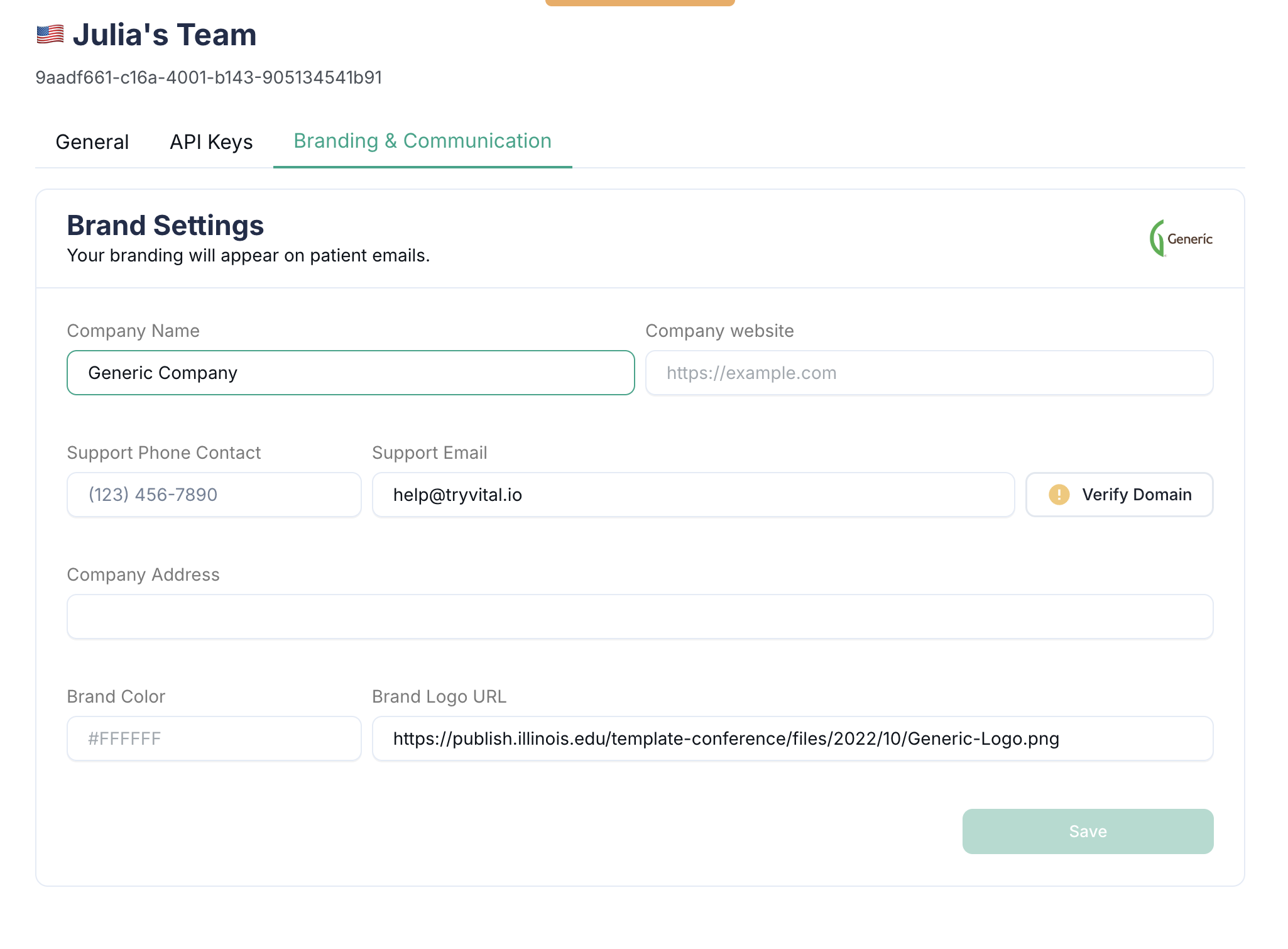
Task: Click the Brand Logo URL field
Action: [792, 738]
